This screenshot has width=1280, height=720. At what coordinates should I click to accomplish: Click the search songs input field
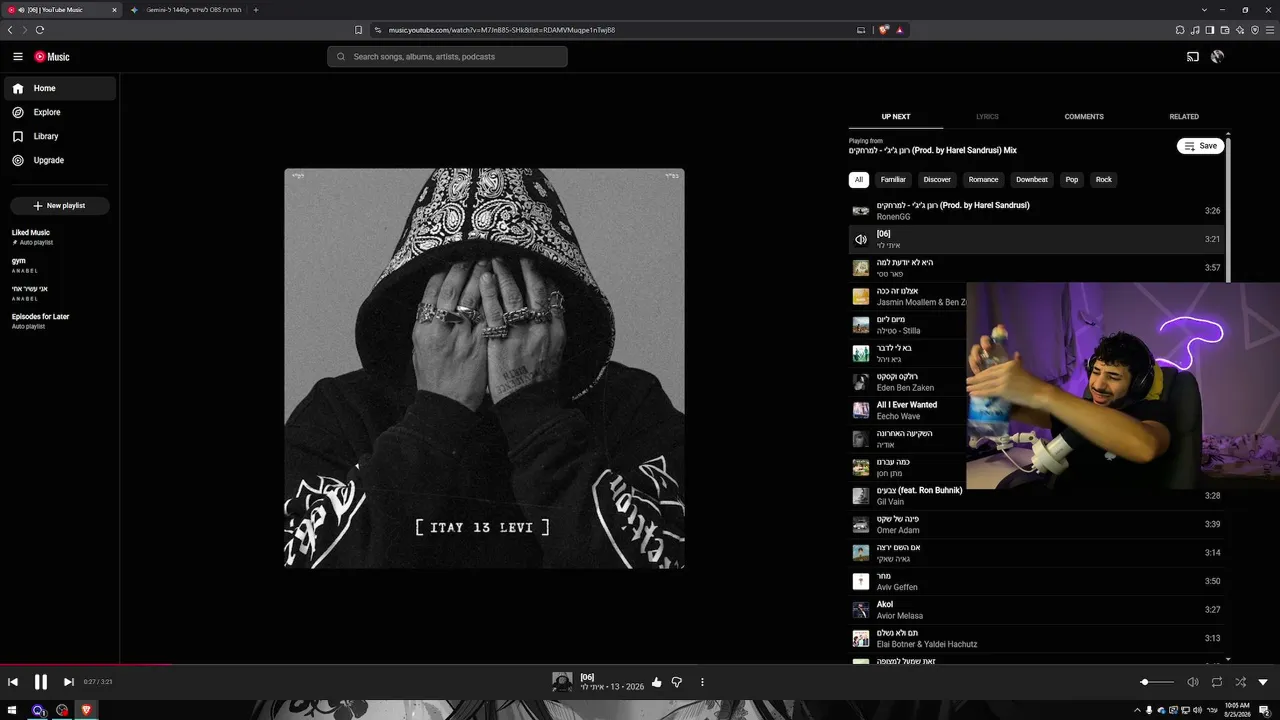(x=447, y=57)
